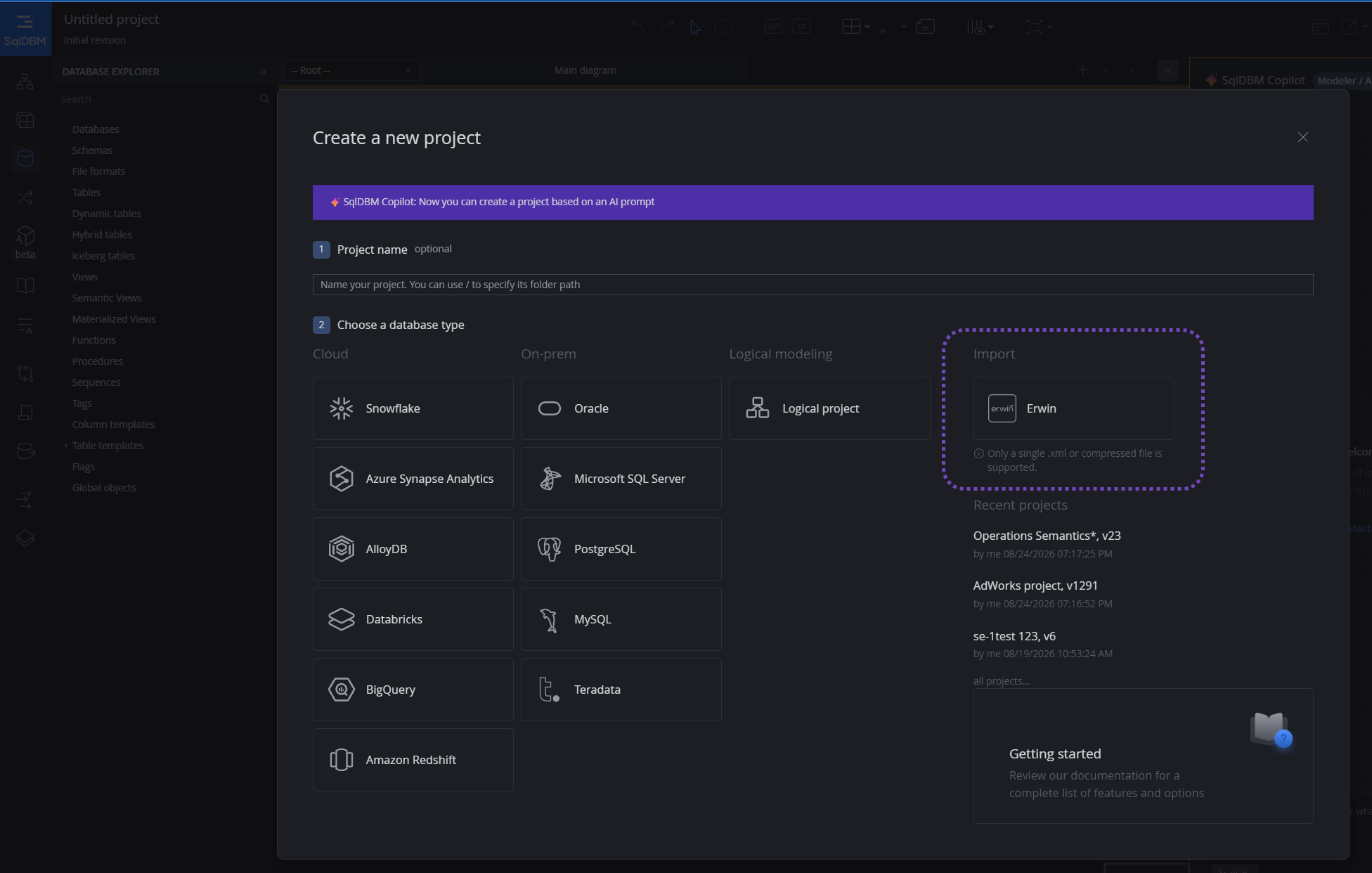
Task: Choose MySQL database type
Action: (621, 619)
